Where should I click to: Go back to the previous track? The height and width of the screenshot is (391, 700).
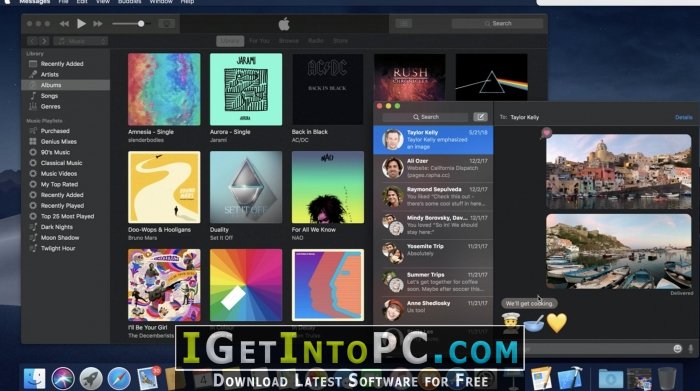[x=64, y=24]
